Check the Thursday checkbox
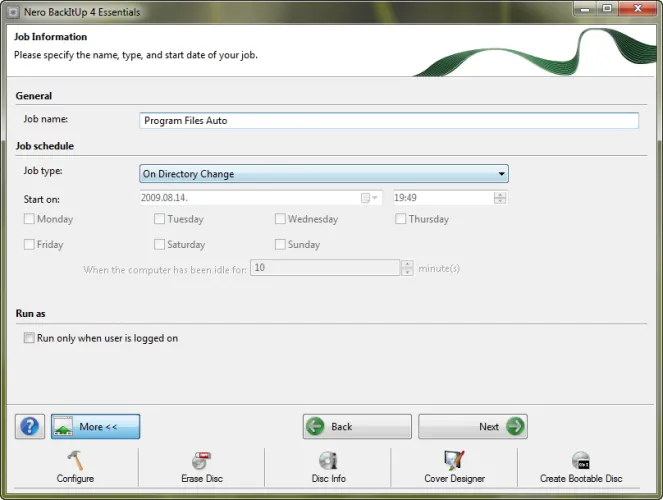The image size is (663, 500). point(400,219)
